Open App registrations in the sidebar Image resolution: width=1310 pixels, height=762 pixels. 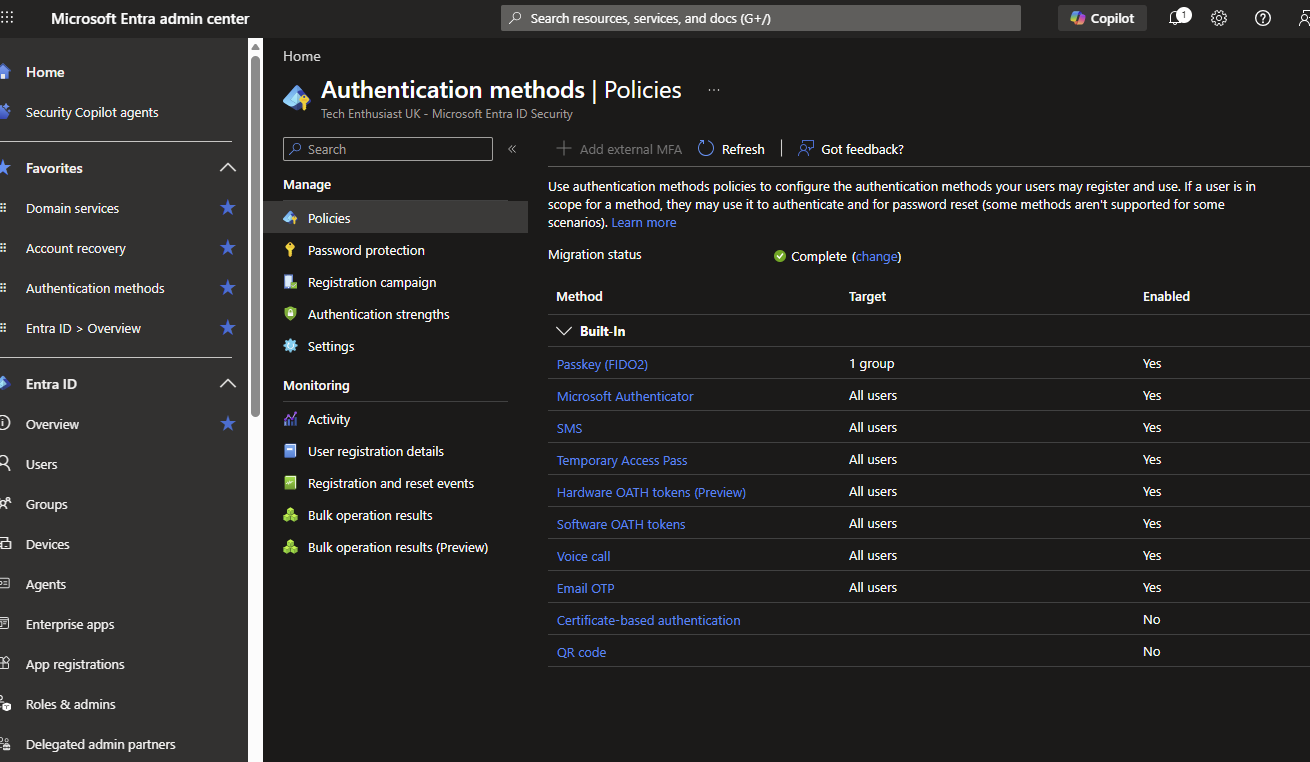point(75,664)
